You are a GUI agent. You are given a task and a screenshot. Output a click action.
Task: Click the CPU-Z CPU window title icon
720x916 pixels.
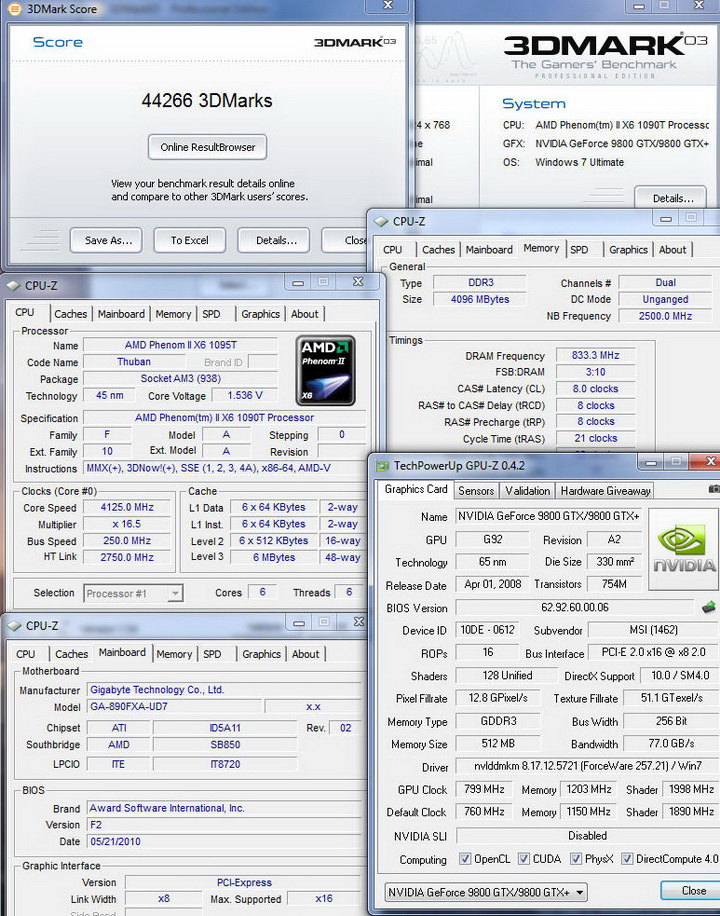[13, 286]
